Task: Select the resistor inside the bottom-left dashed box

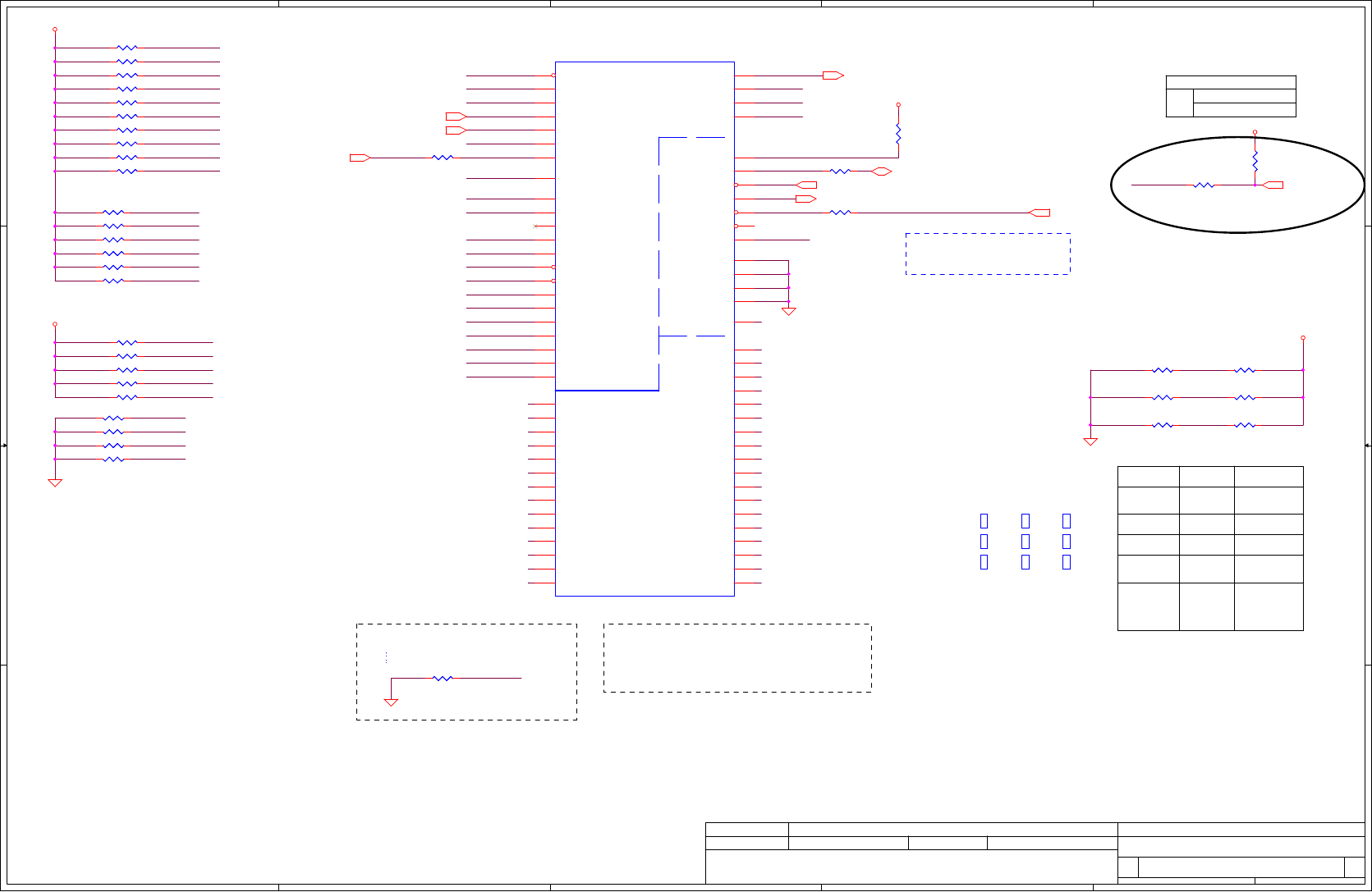Action: [x=443, y=679]
